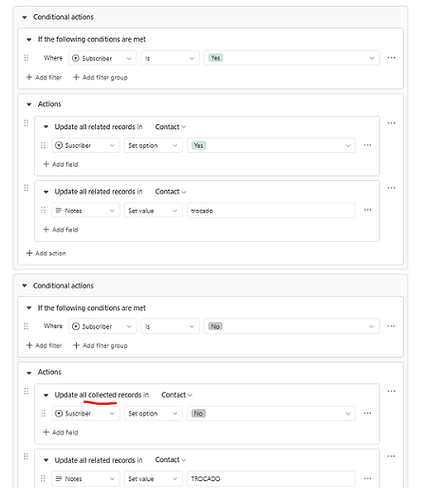422x500 pixels.
Task: Click Add action below trocado action
Action: point(46,253)
